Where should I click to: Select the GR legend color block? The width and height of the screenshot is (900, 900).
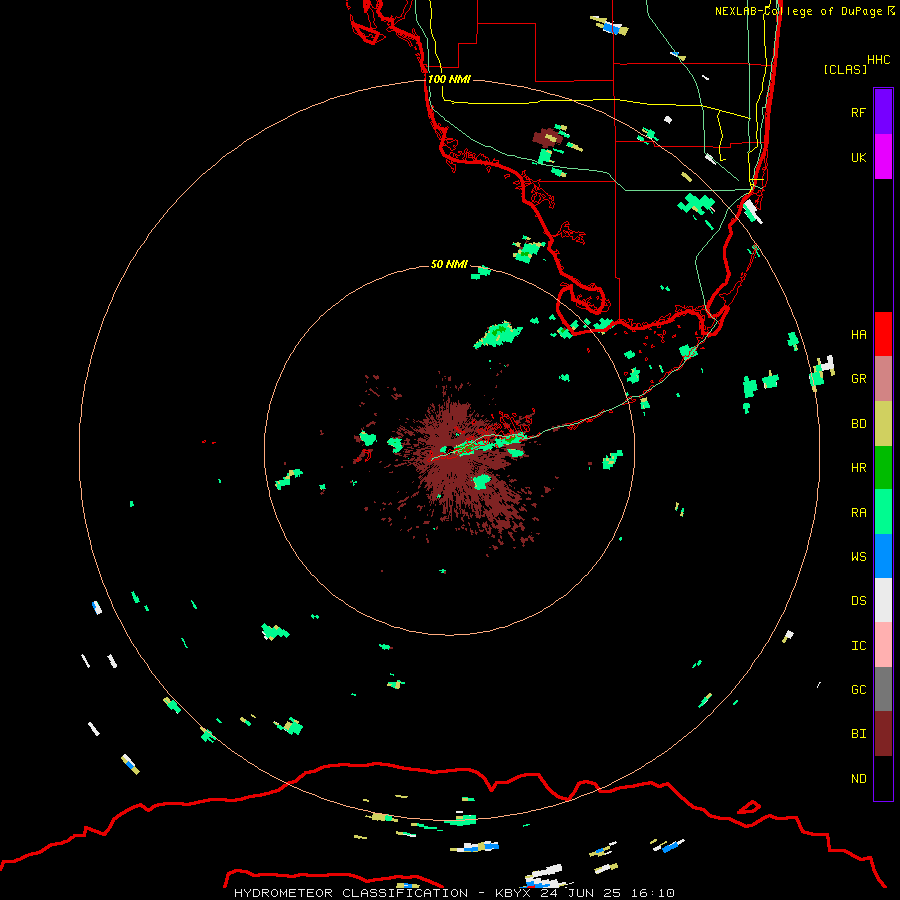click(883, 379)
